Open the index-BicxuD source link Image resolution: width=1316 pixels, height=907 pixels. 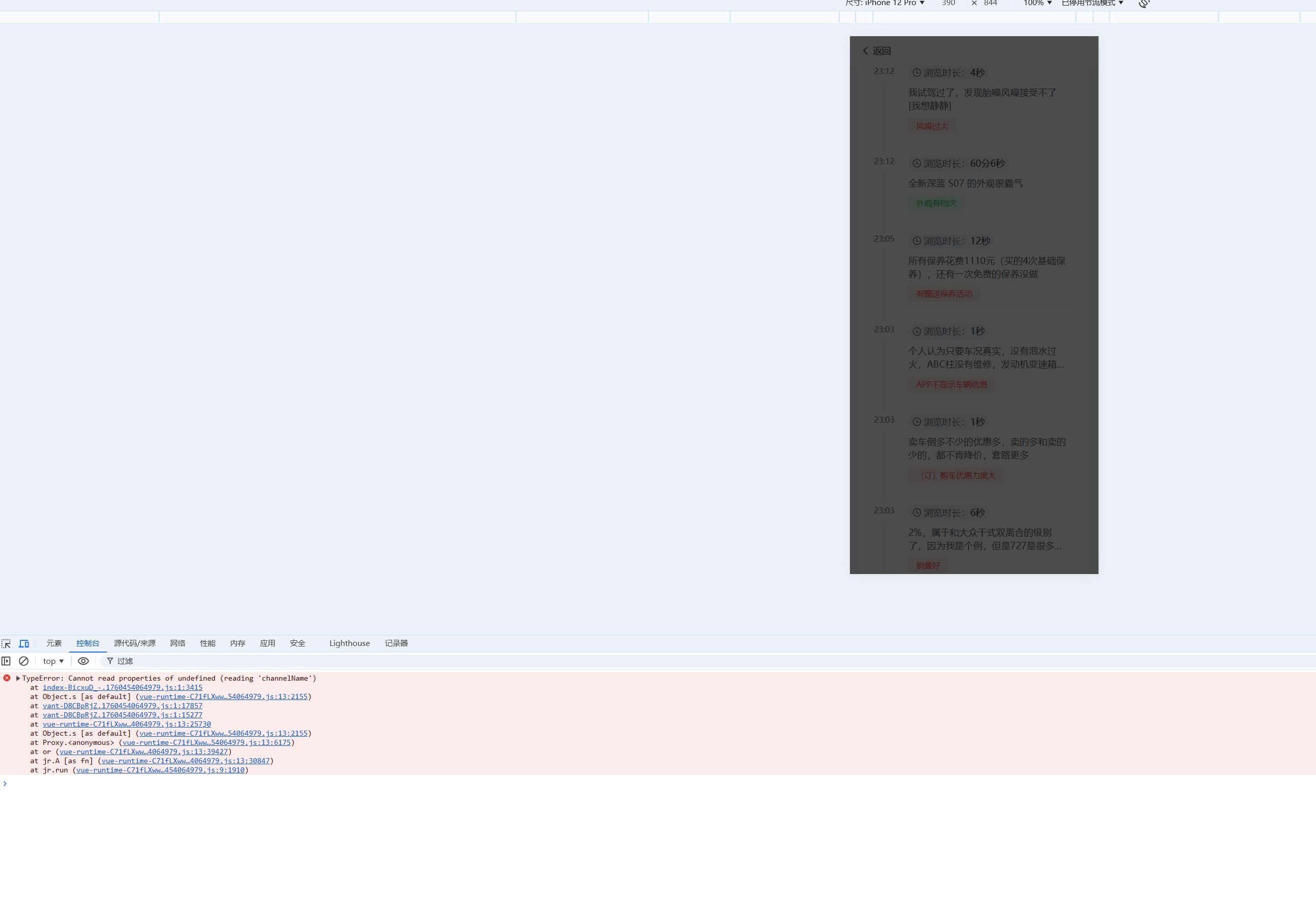(122, 687)
